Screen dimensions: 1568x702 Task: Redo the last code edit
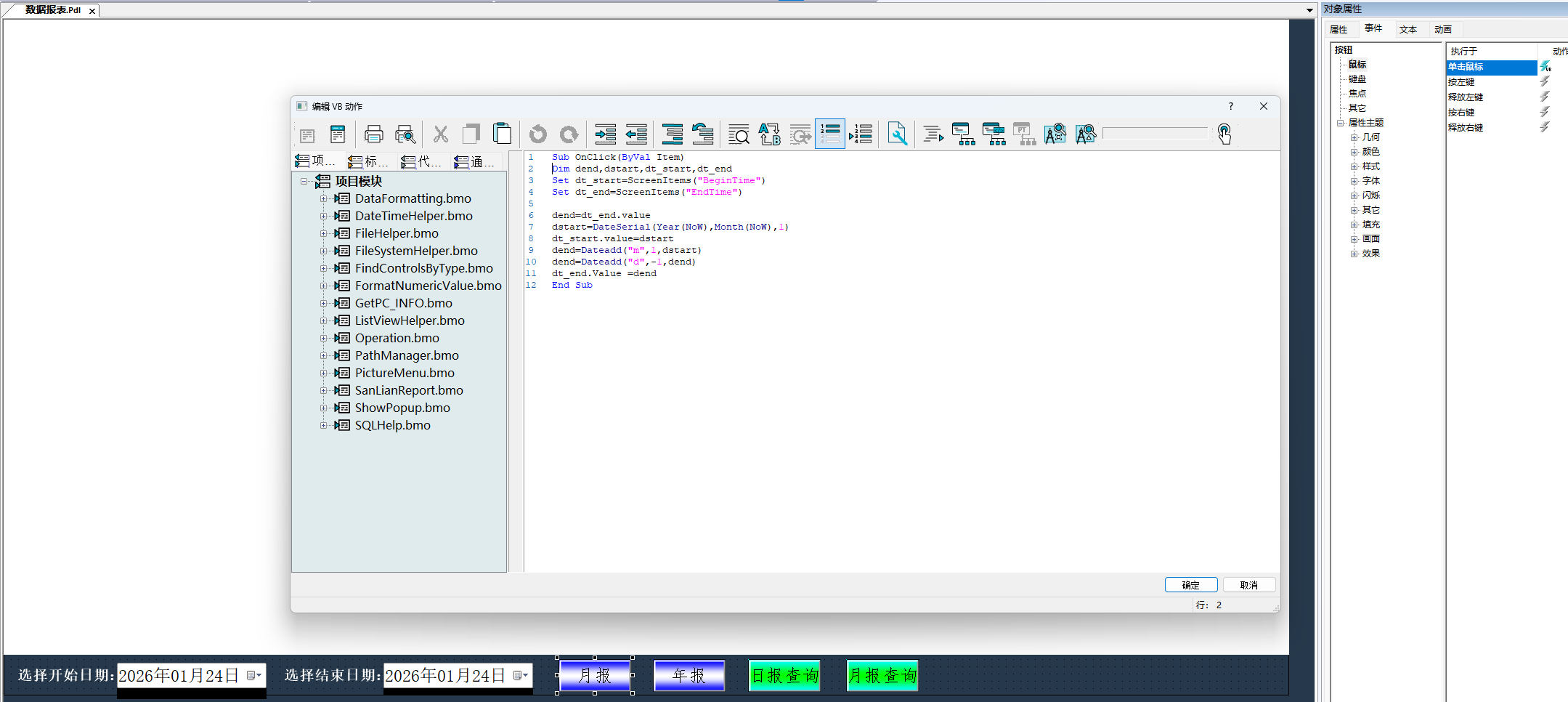[568, 134]
